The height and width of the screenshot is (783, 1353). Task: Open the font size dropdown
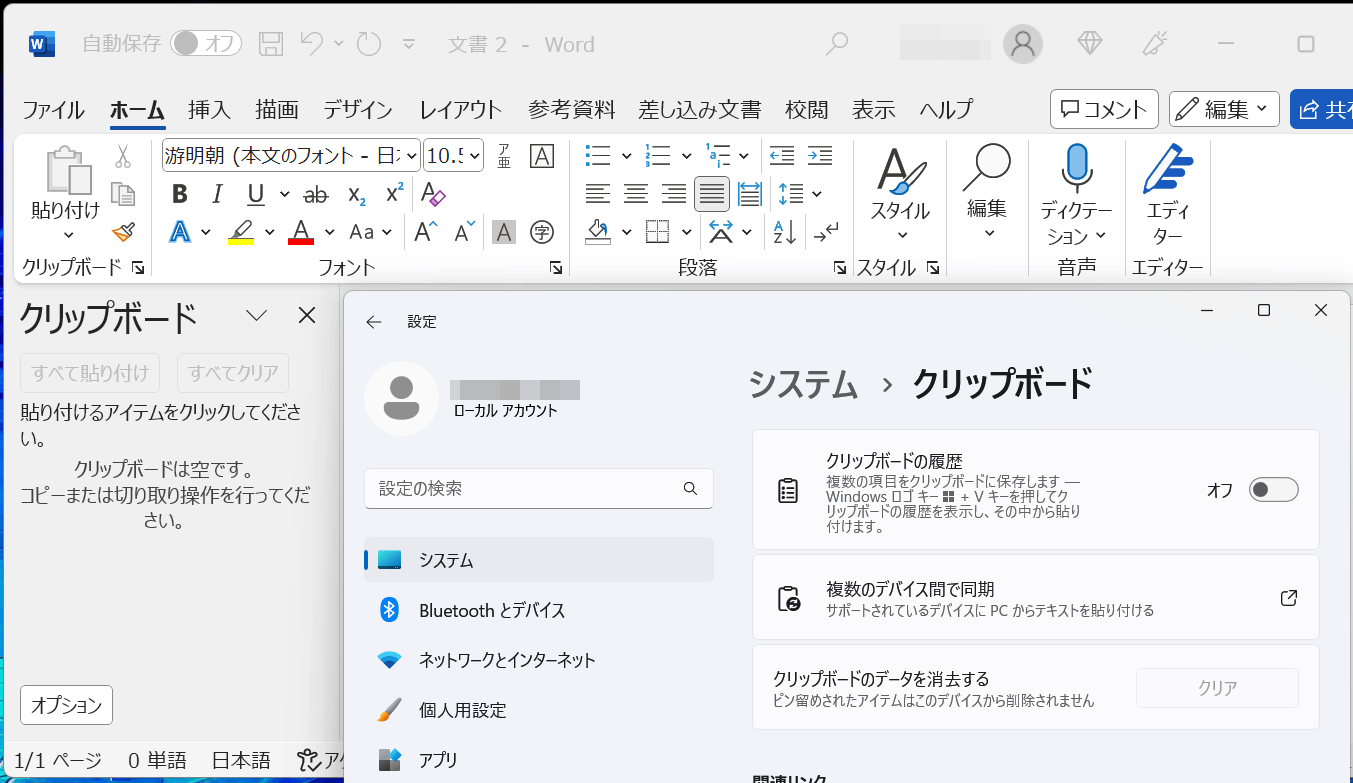coord(475,156)
